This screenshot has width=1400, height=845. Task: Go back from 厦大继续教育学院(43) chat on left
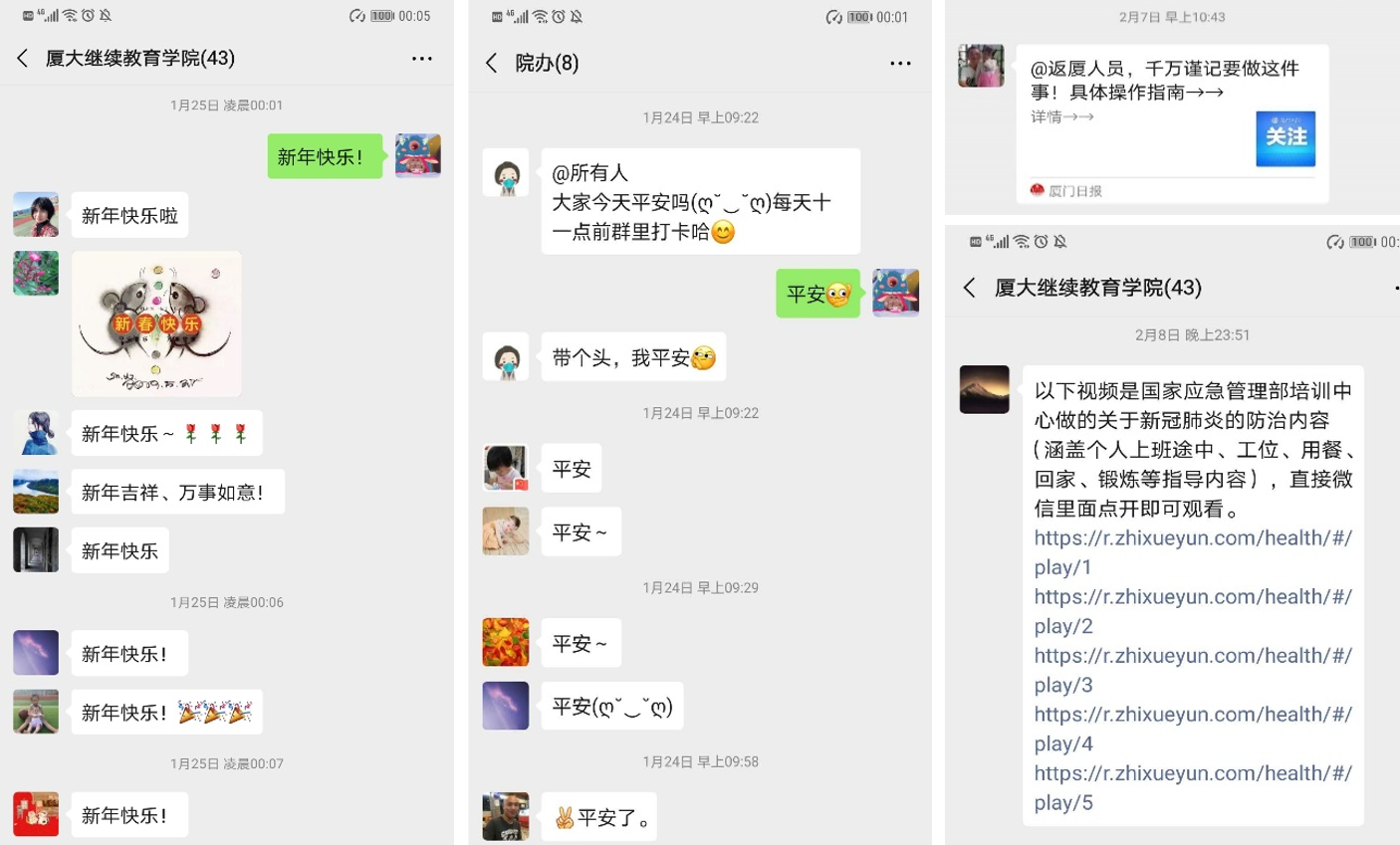[22, 58]
